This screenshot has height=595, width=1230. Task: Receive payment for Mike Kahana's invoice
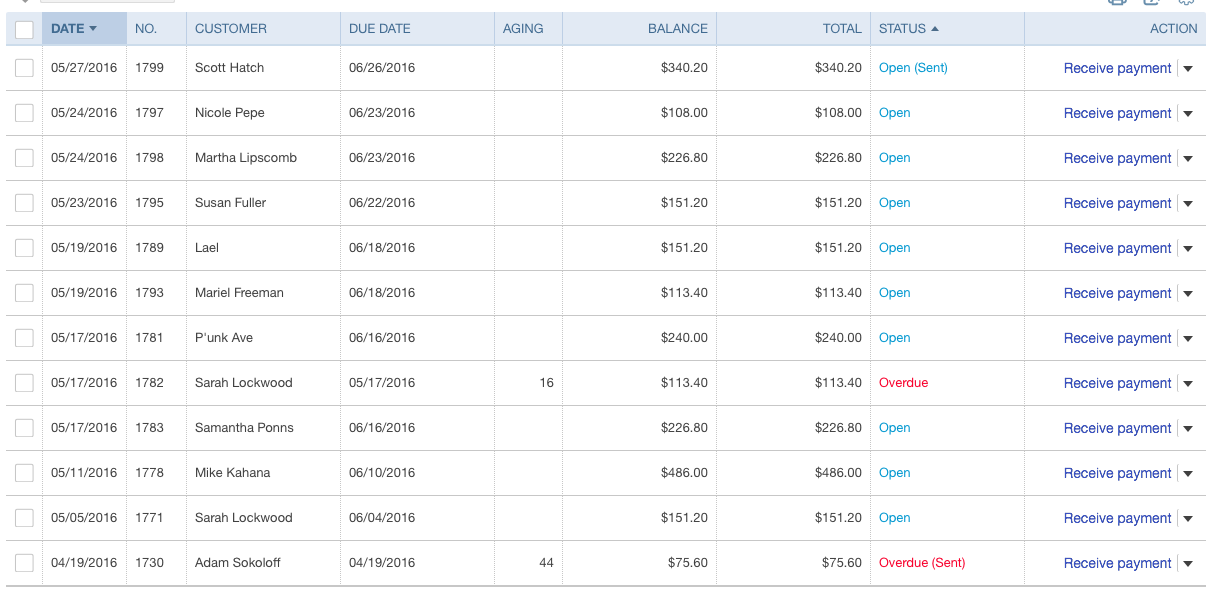point(1117,473)
